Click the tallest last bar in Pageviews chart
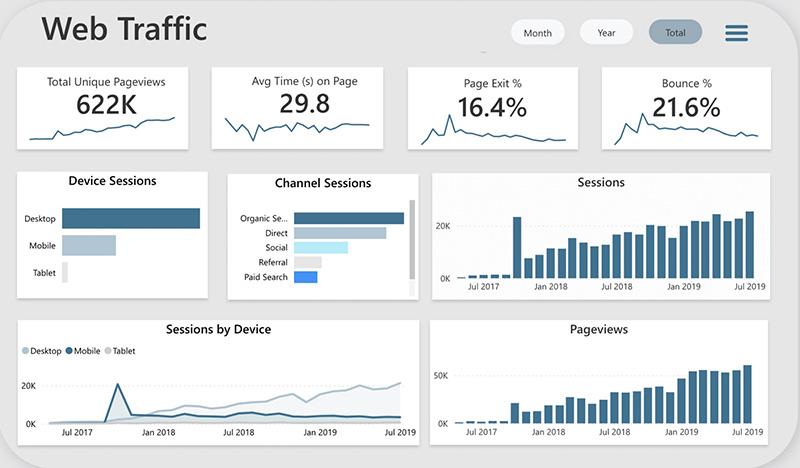The image size is (800, 468). coord(747,394)
